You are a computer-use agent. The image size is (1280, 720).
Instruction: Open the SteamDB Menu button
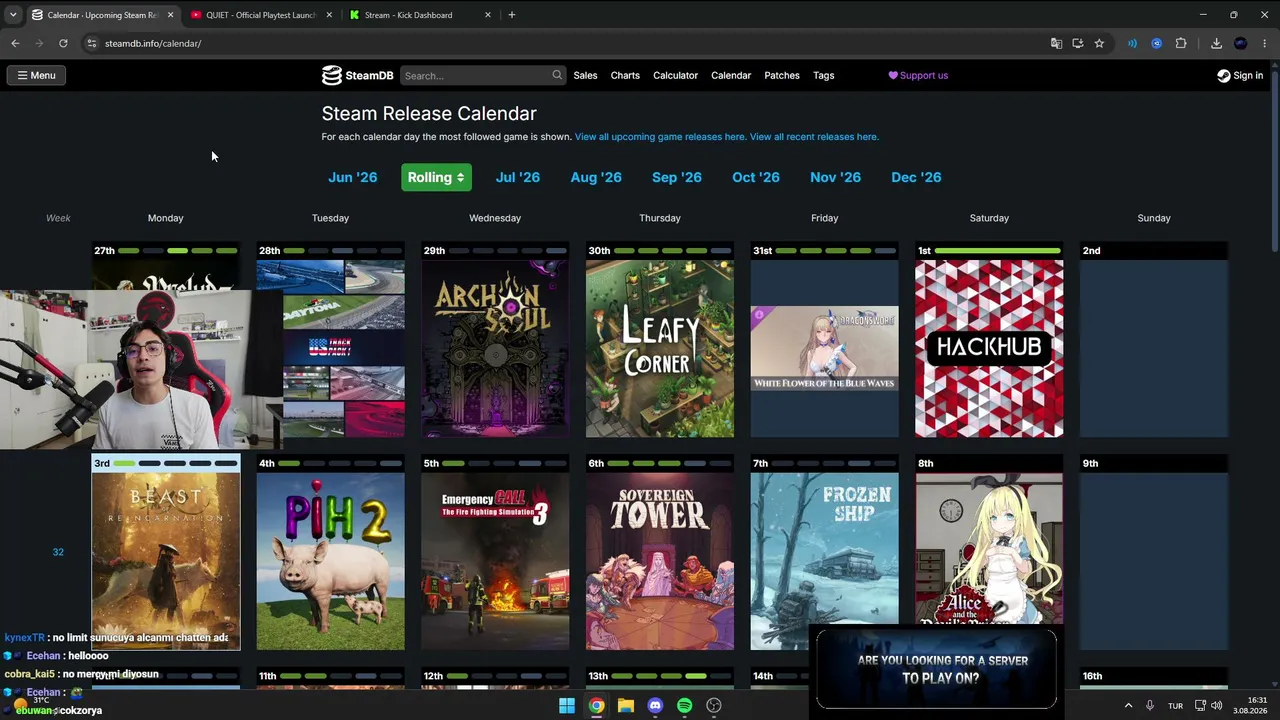[36, 75]
